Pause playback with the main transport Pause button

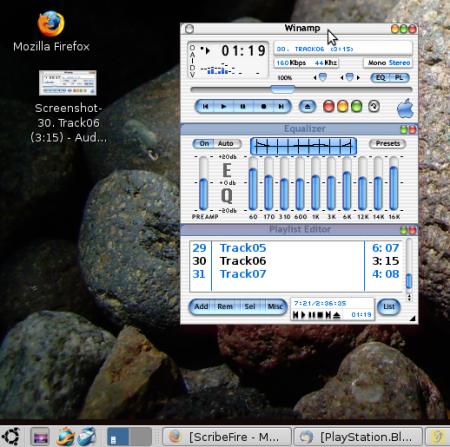pos(243,106)
